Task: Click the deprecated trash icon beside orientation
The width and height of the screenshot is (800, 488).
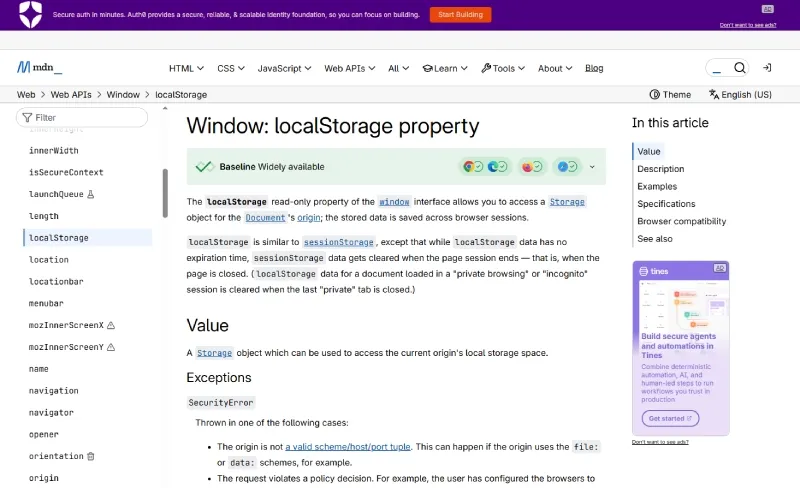Action: (91, 456)
